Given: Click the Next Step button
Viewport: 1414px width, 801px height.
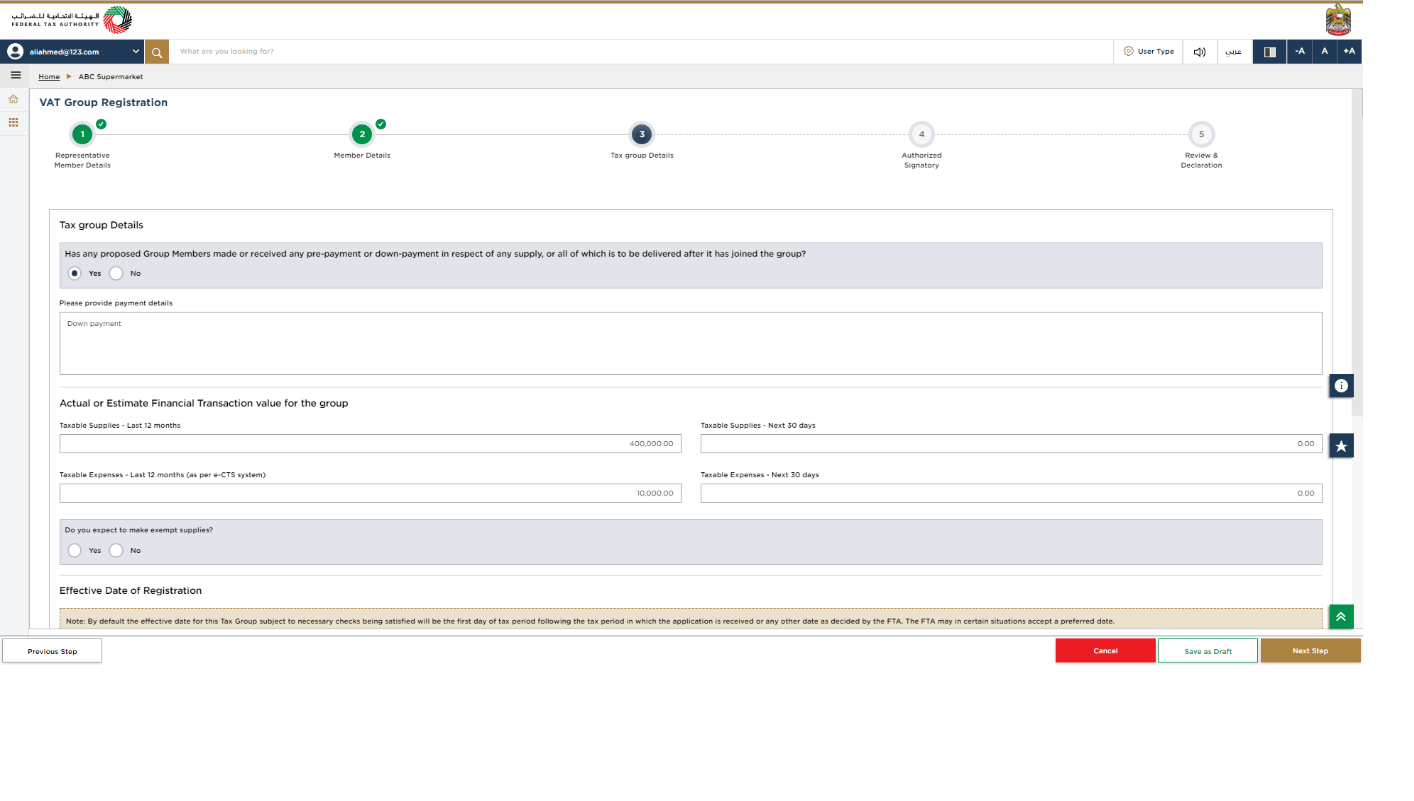Looking at the screenshot, I should tap(1310, 651).
